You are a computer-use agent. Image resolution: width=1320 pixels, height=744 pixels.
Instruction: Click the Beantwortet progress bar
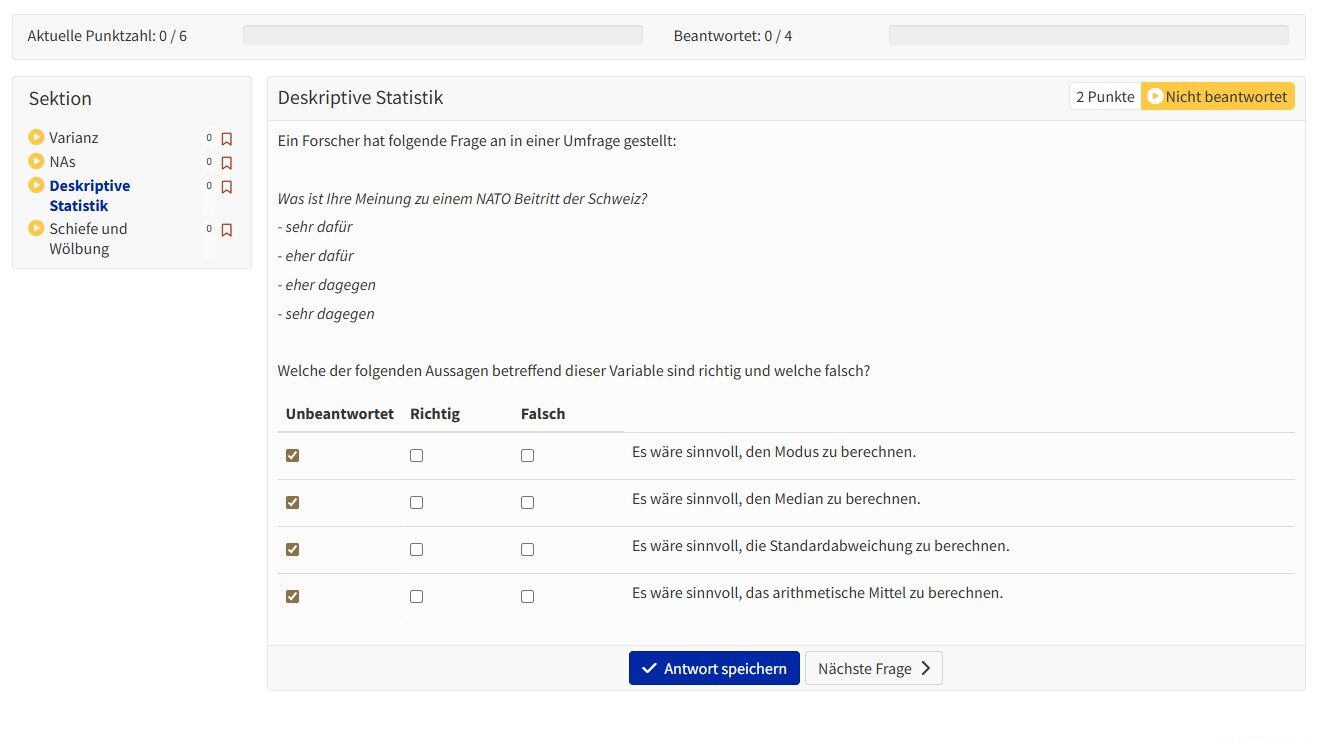point(1088,34)
